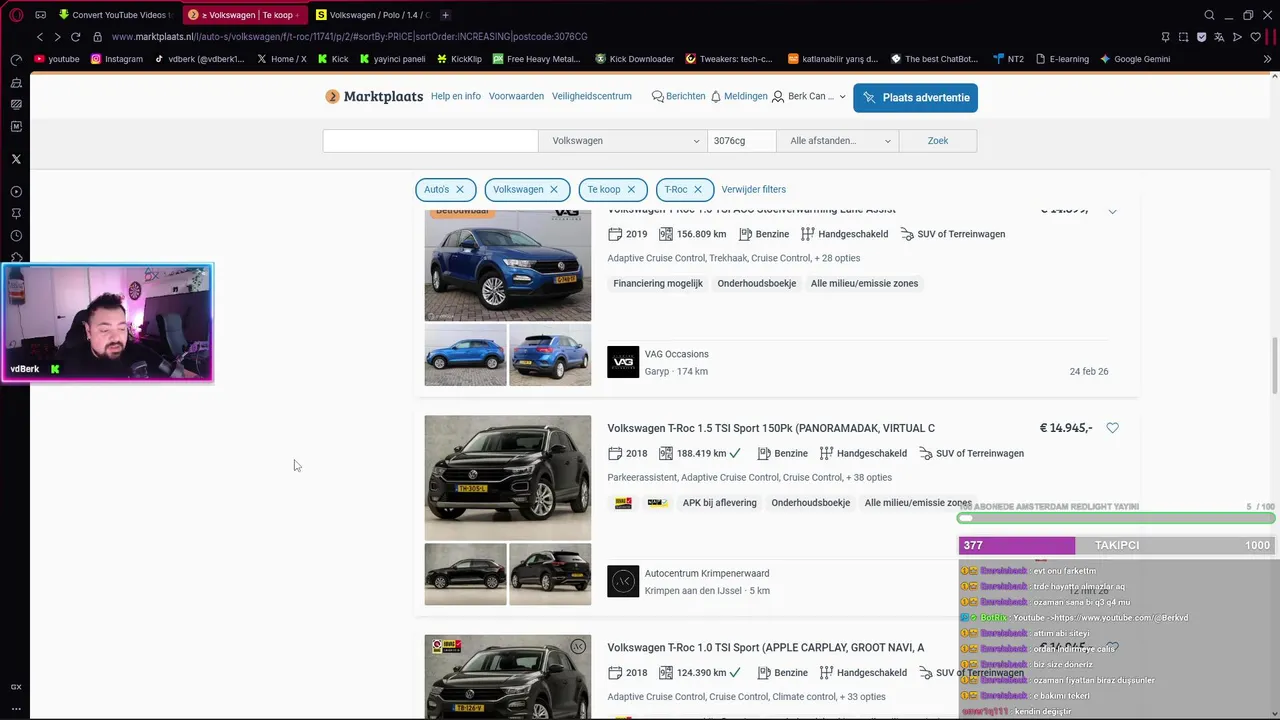The width and height of the screenshot is (1280, 720).
Task: Open the history clock icon in sidebar
Action: pos(16,236)
